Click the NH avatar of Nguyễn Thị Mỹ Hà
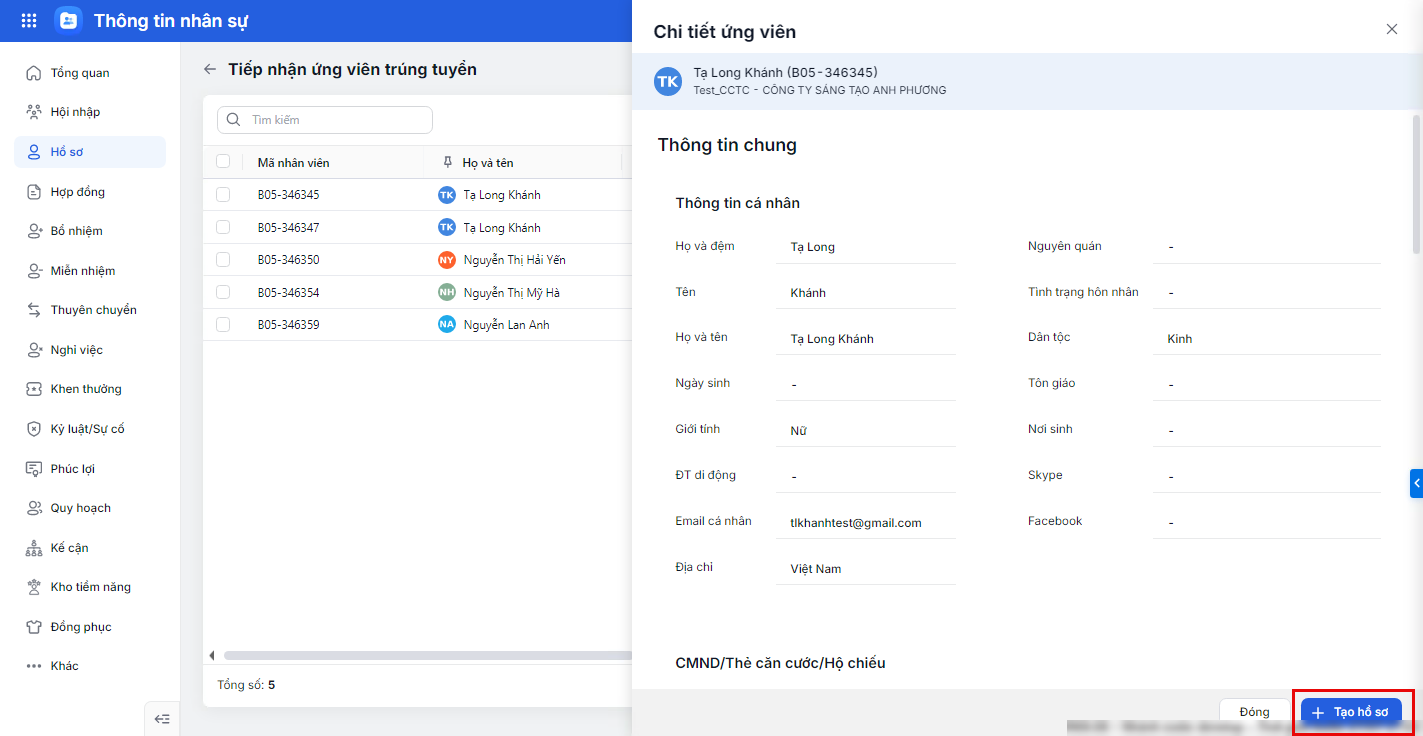Viewport: 1423px width, 736px height. (447, 292)
